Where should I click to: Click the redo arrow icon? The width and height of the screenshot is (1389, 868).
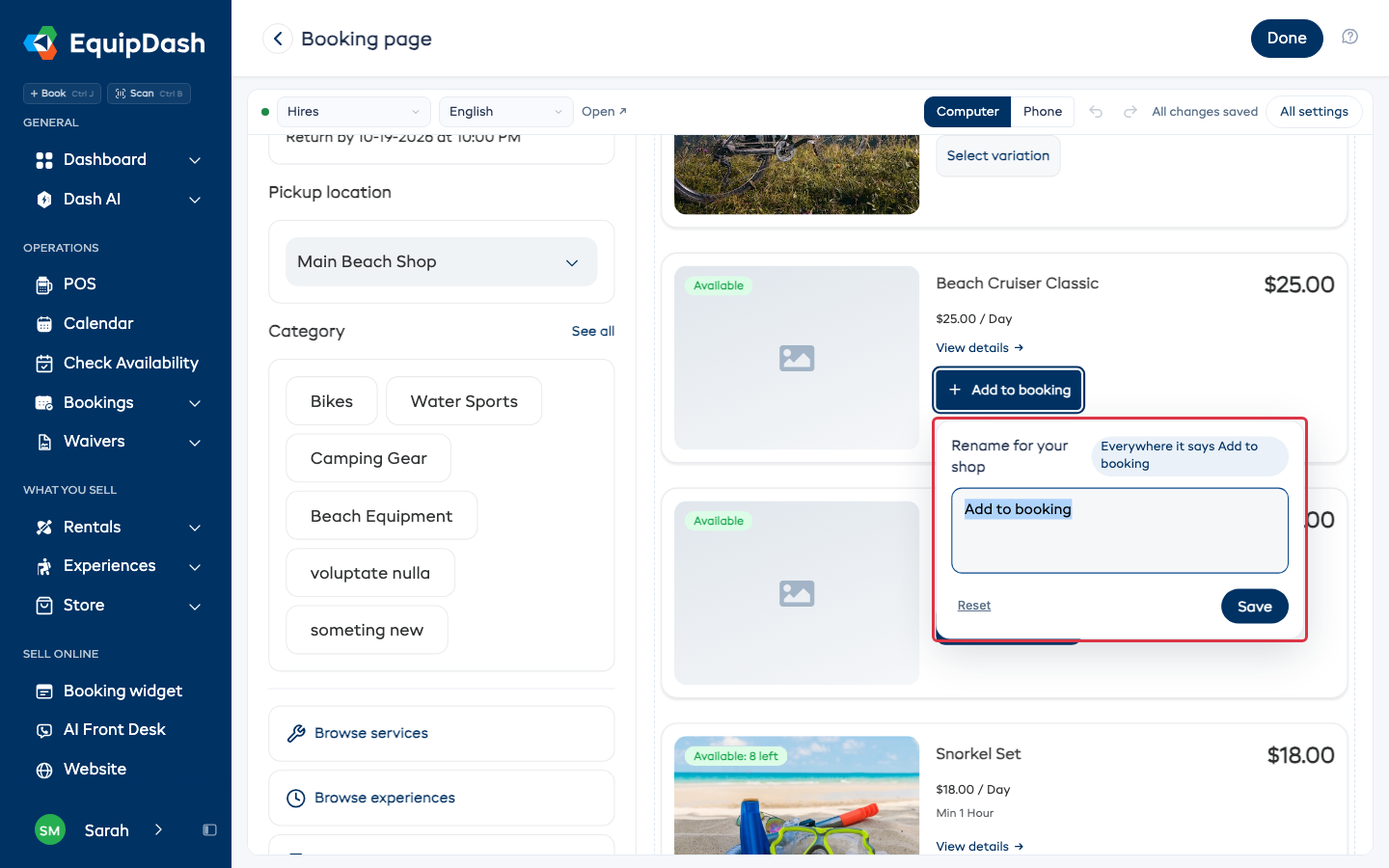(1130, 112)
